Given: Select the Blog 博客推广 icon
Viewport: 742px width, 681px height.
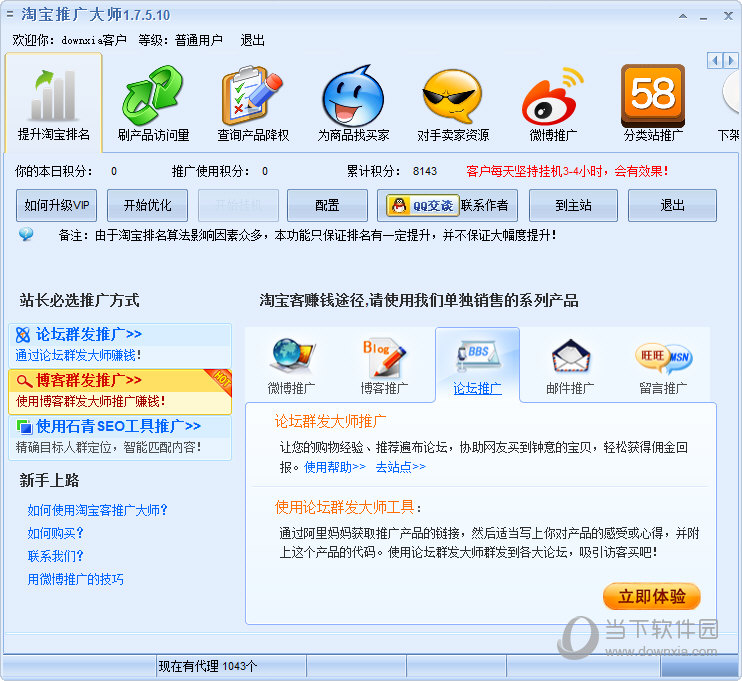Looking at the screenshot, I should click(x=384, y=357).
